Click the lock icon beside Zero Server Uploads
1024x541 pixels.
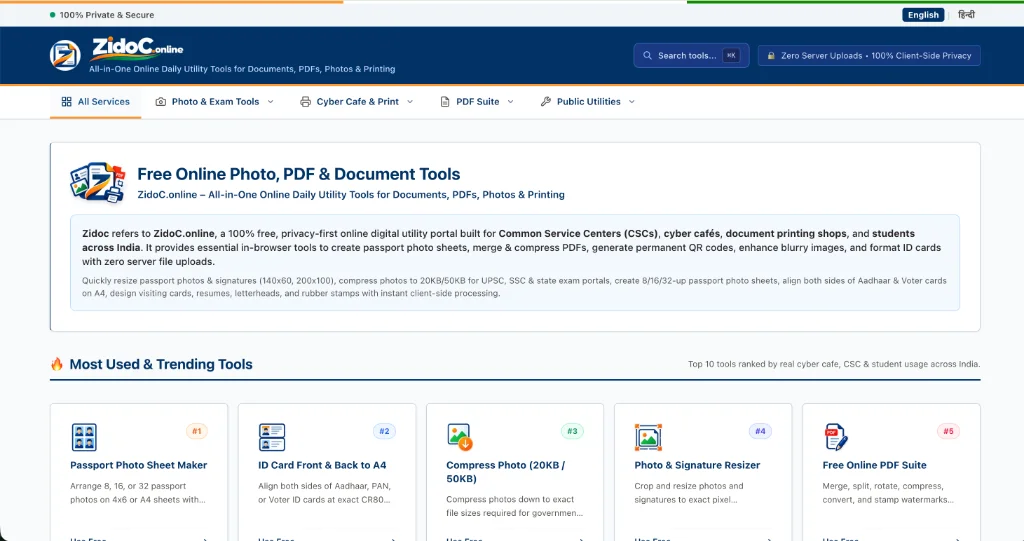pyautogui.click(x=771, y=56)
